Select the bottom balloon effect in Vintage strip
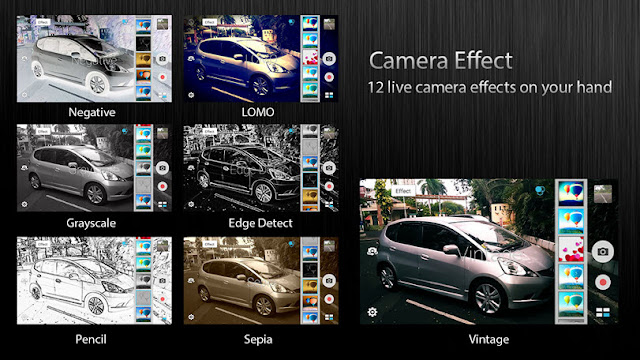 pyautogui.click(x=571, y=304)
